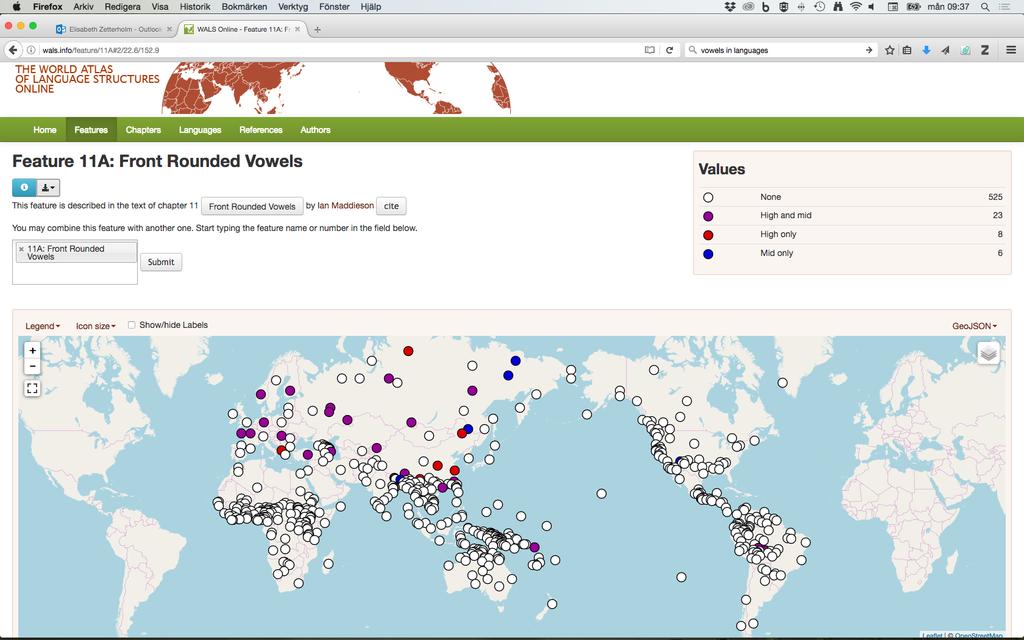Run search with the arrow in search box
The width and height of the screenshot is (1024, 640).
869,50
